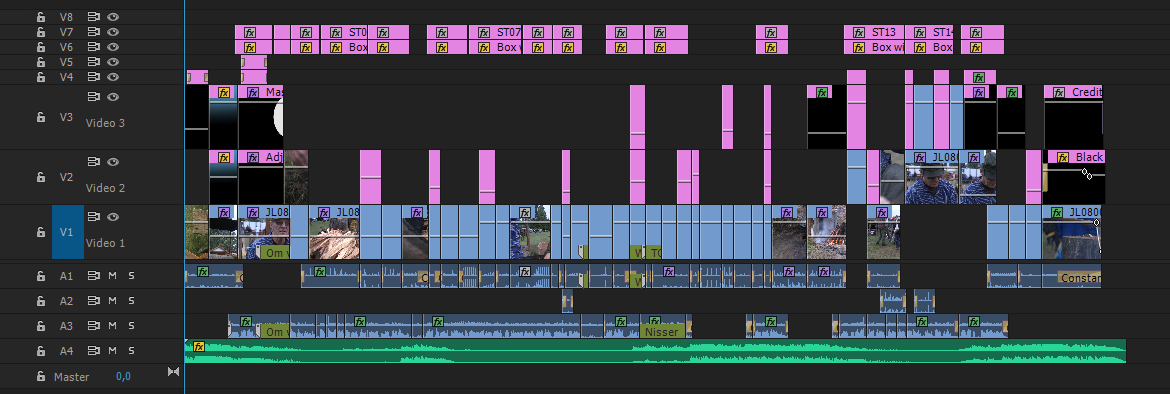This screenshot has height=394, width=1170.
Task: Target audio track A1 by its label
Action: point(66,276)
